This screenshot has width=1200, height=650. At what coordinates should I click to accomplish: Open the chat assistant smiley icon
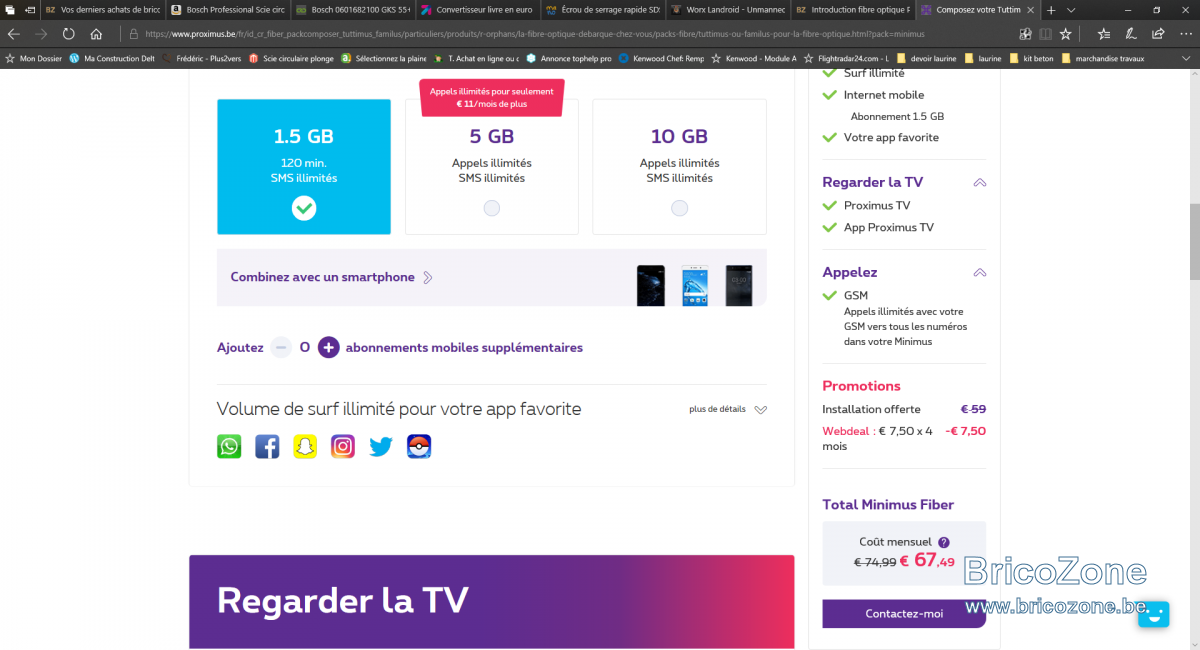[x=1153, y=614]
